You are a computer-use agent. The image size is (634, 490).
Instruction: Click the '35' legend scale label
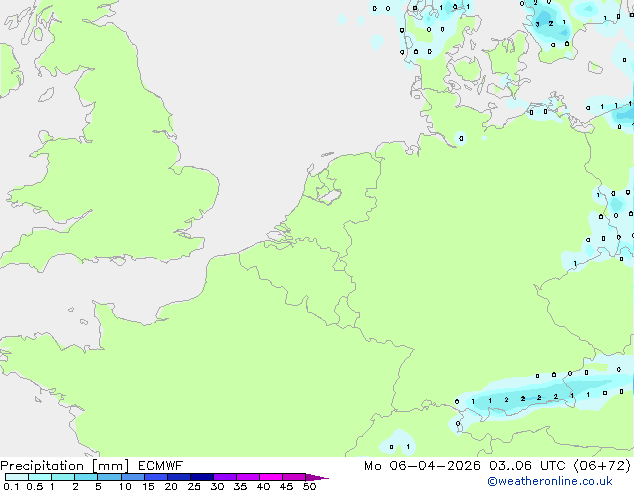tap(241, 486)
